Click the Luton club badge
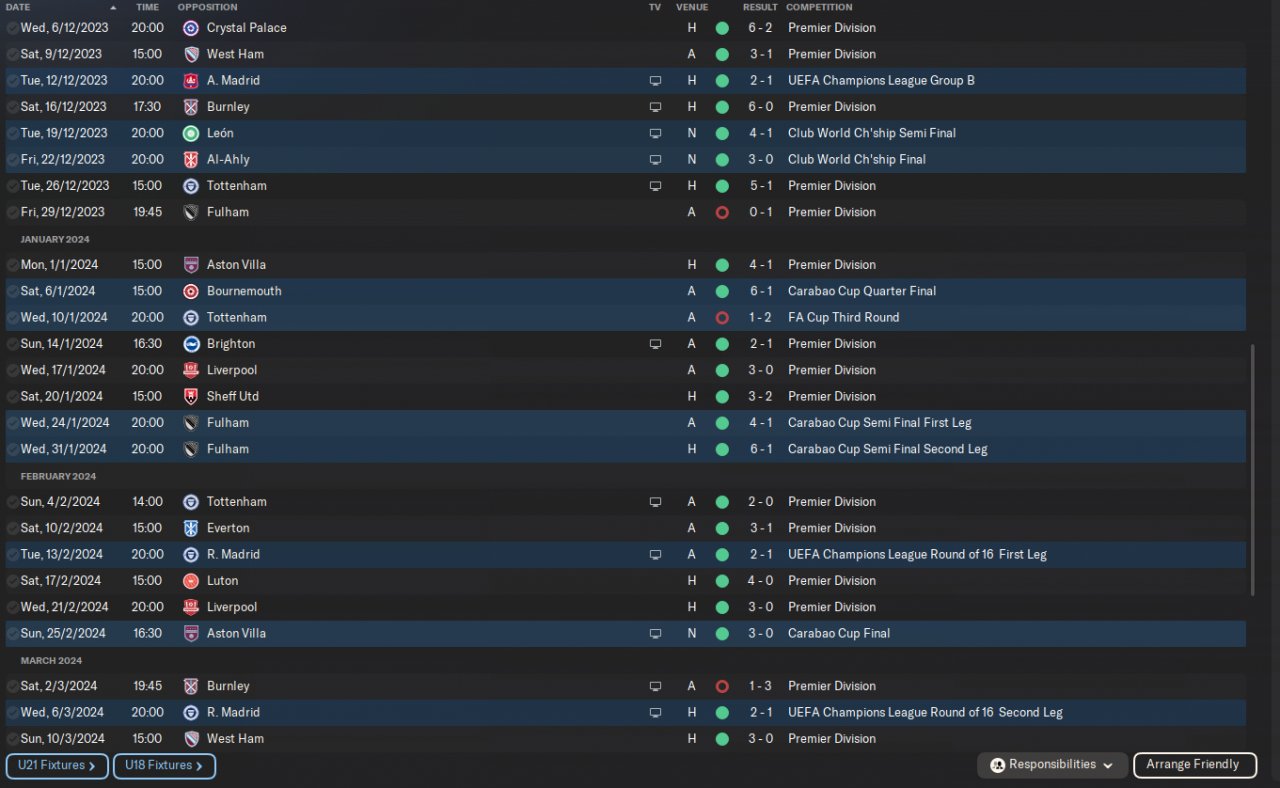1280x788 pixels. 191,581
